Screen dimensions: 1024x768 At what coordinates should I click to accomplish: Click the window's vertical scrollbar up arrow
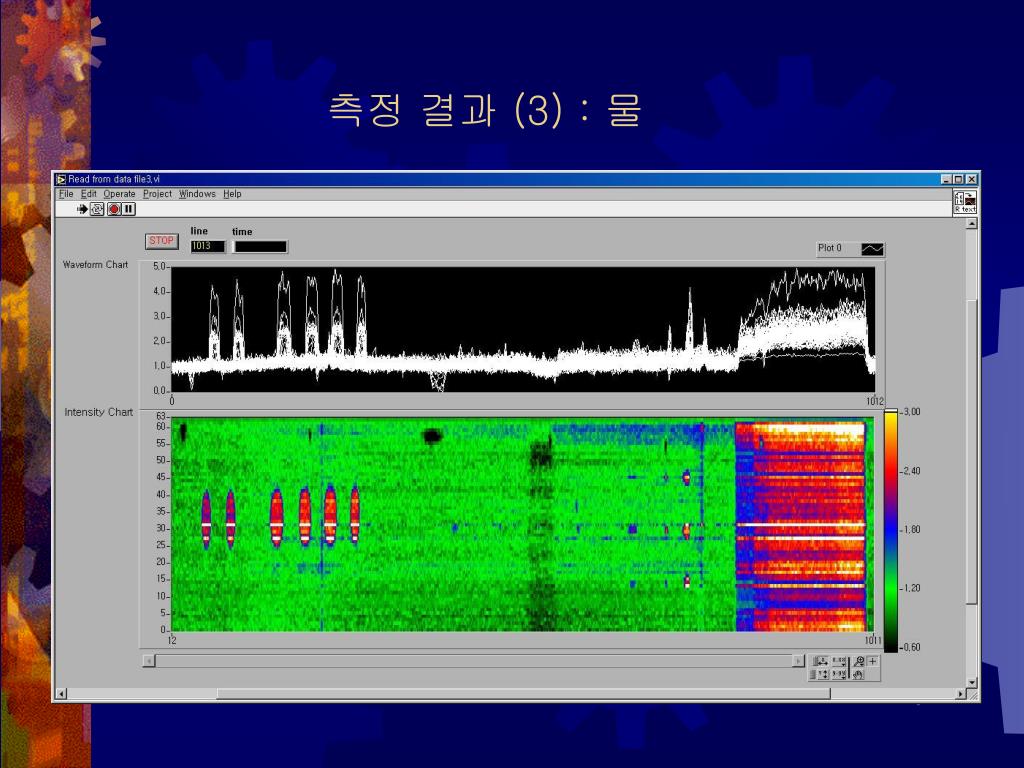pyautogui.click(x=972, y=224)
